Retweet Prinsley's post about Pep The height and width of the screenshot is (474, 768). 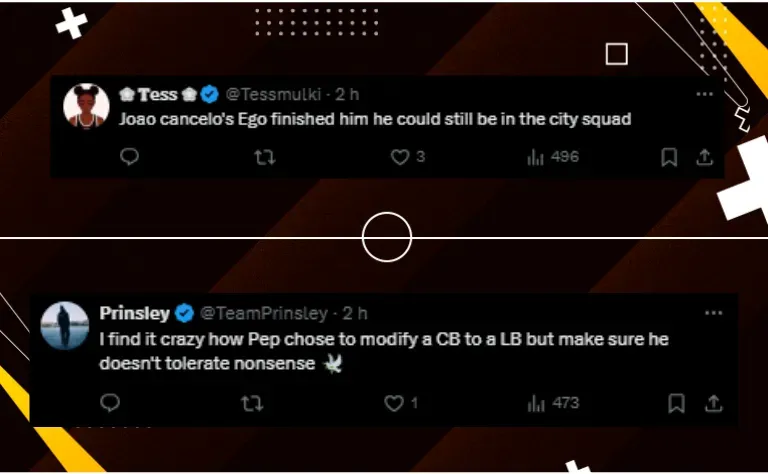click(x=254, y=403)
